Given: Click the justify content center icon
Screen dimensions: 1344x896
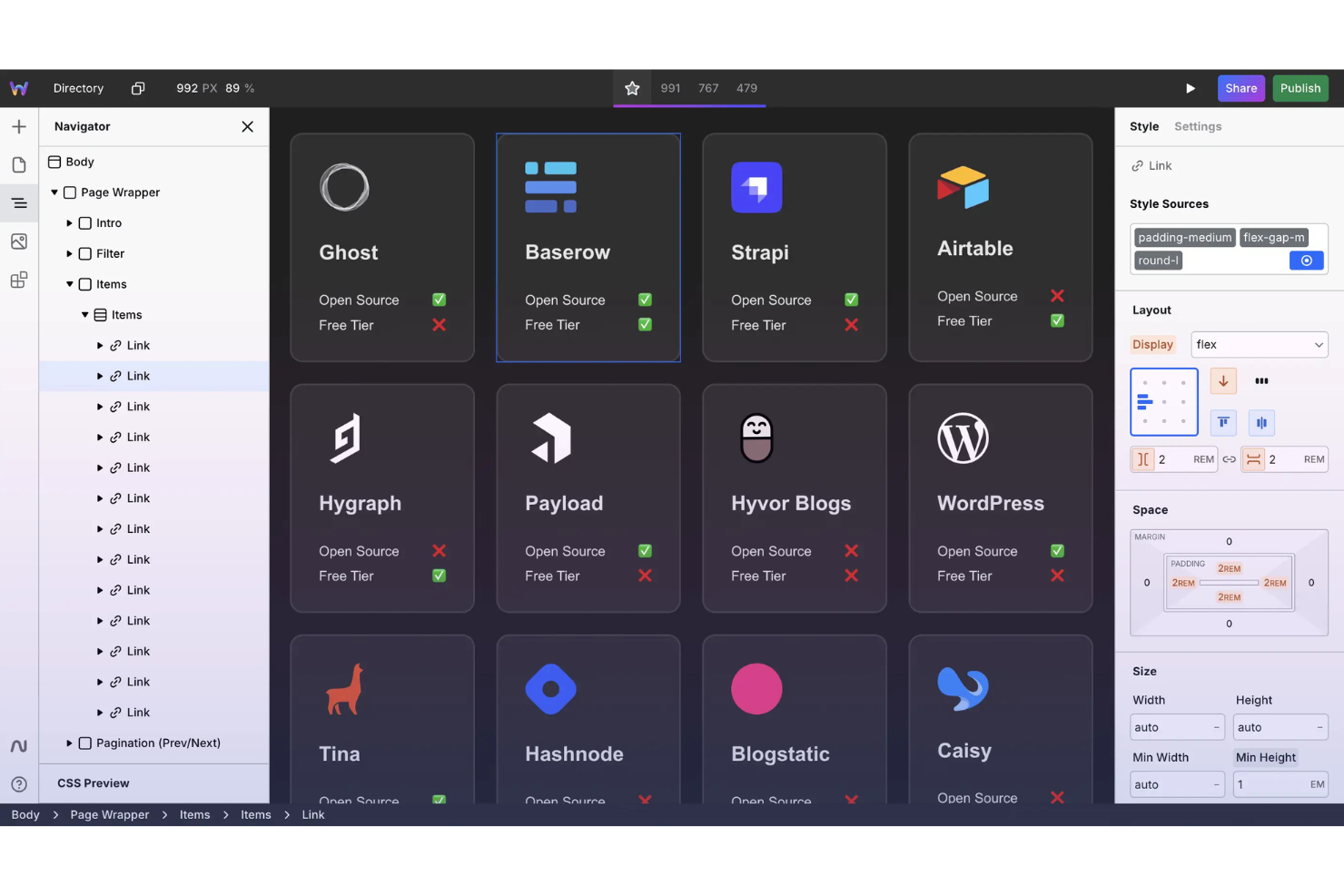Looking at the screenshot, I should [1261, 422].
